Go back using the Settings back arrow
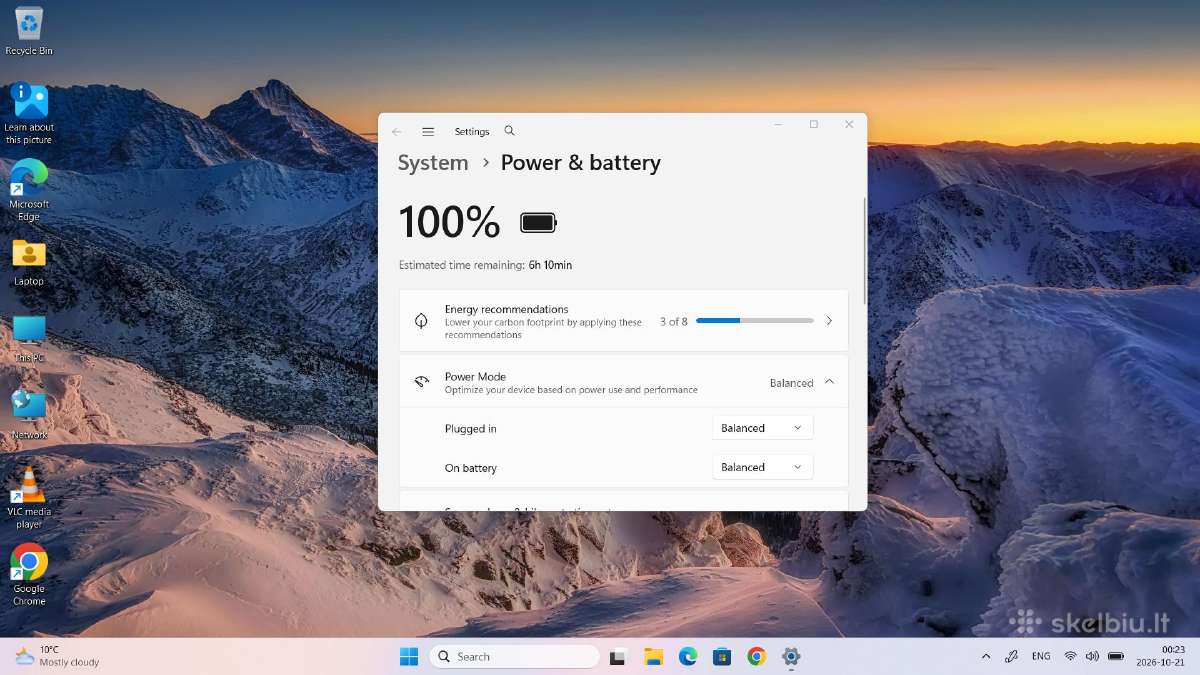Viewport: 1200px width, 675px height. point(397,131)
